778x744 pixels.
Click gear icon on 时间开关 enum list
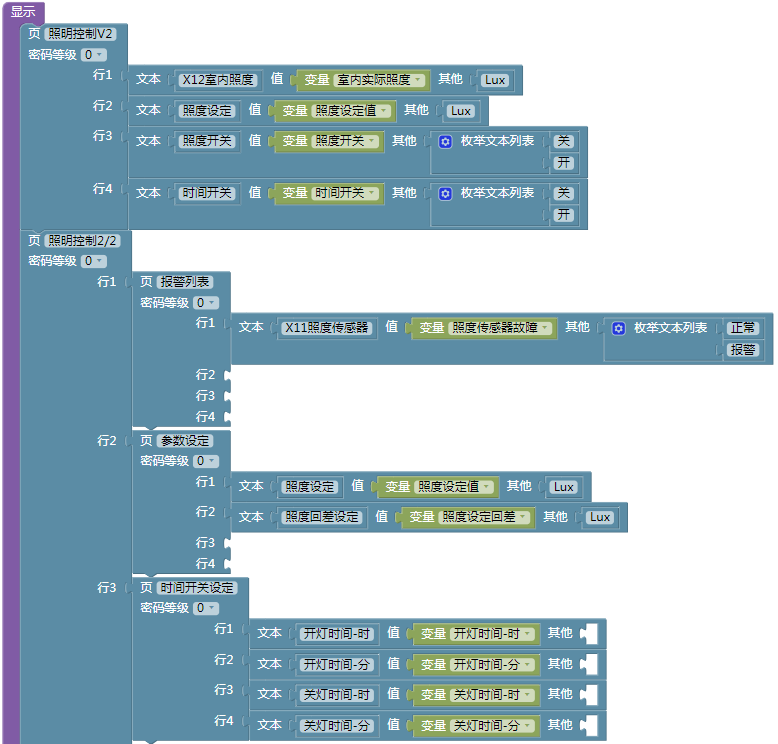coord(445,194)
